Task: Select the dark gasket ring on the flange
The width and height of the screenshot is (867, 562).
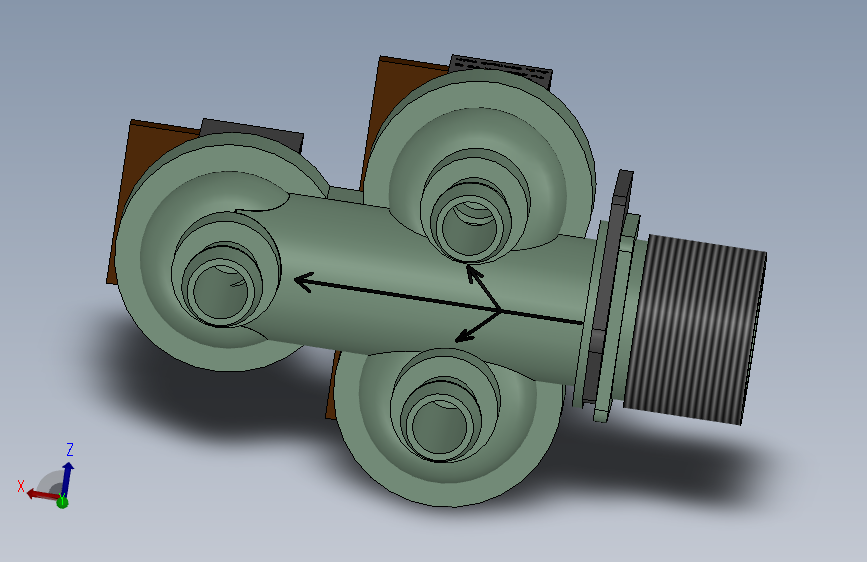Action: (x=608, y=288)
